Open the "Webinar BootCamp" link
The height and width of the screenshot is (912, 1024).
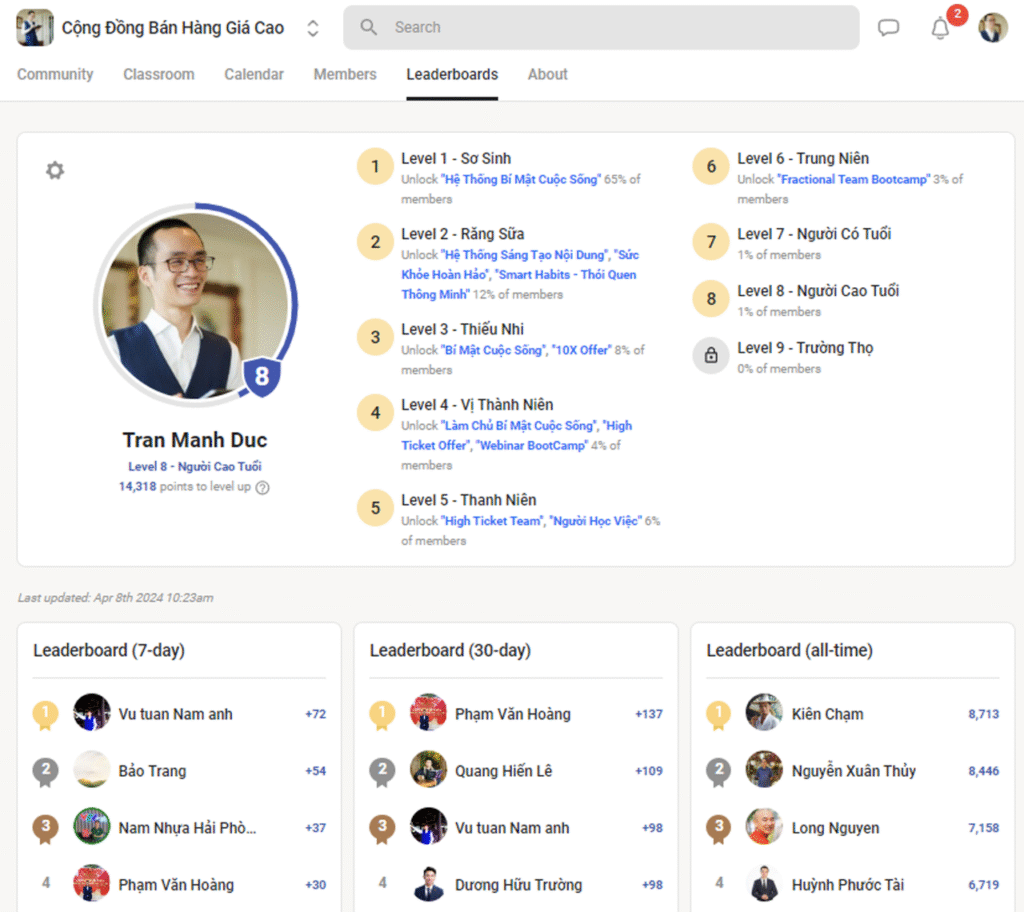532,446
